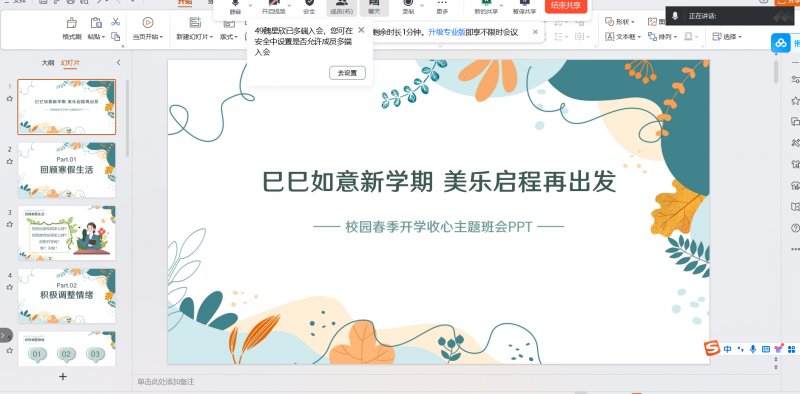Click the speaking indicator microphone (正在讲话)
Image resolution: width=800 pixels, height=394 pixels.
coord(674,16)
